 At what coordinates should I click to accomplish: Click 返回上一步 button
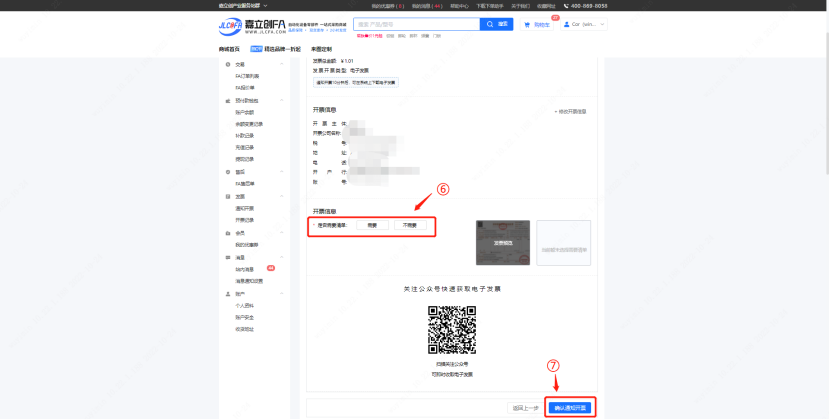point(524,407)
